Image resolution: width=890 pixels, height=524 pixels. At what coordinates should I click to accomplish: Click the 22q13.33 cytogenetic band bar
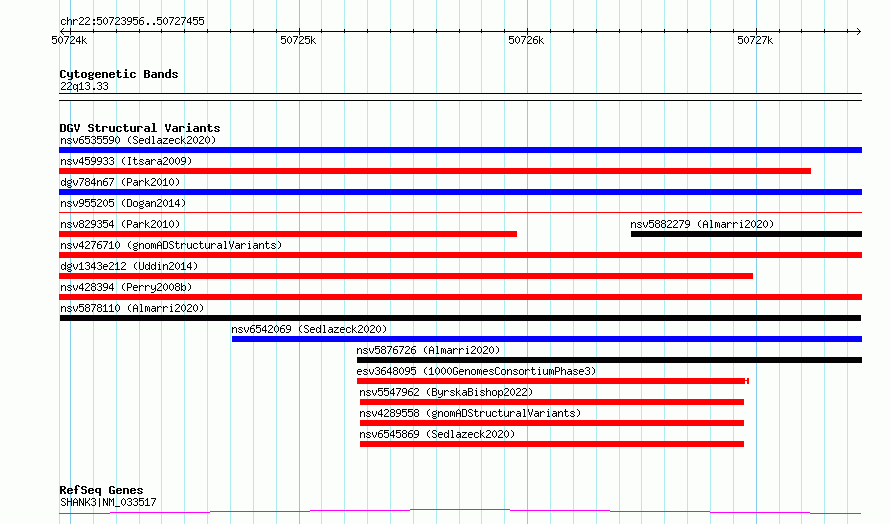pyautogui.click(x=460, y=97)
